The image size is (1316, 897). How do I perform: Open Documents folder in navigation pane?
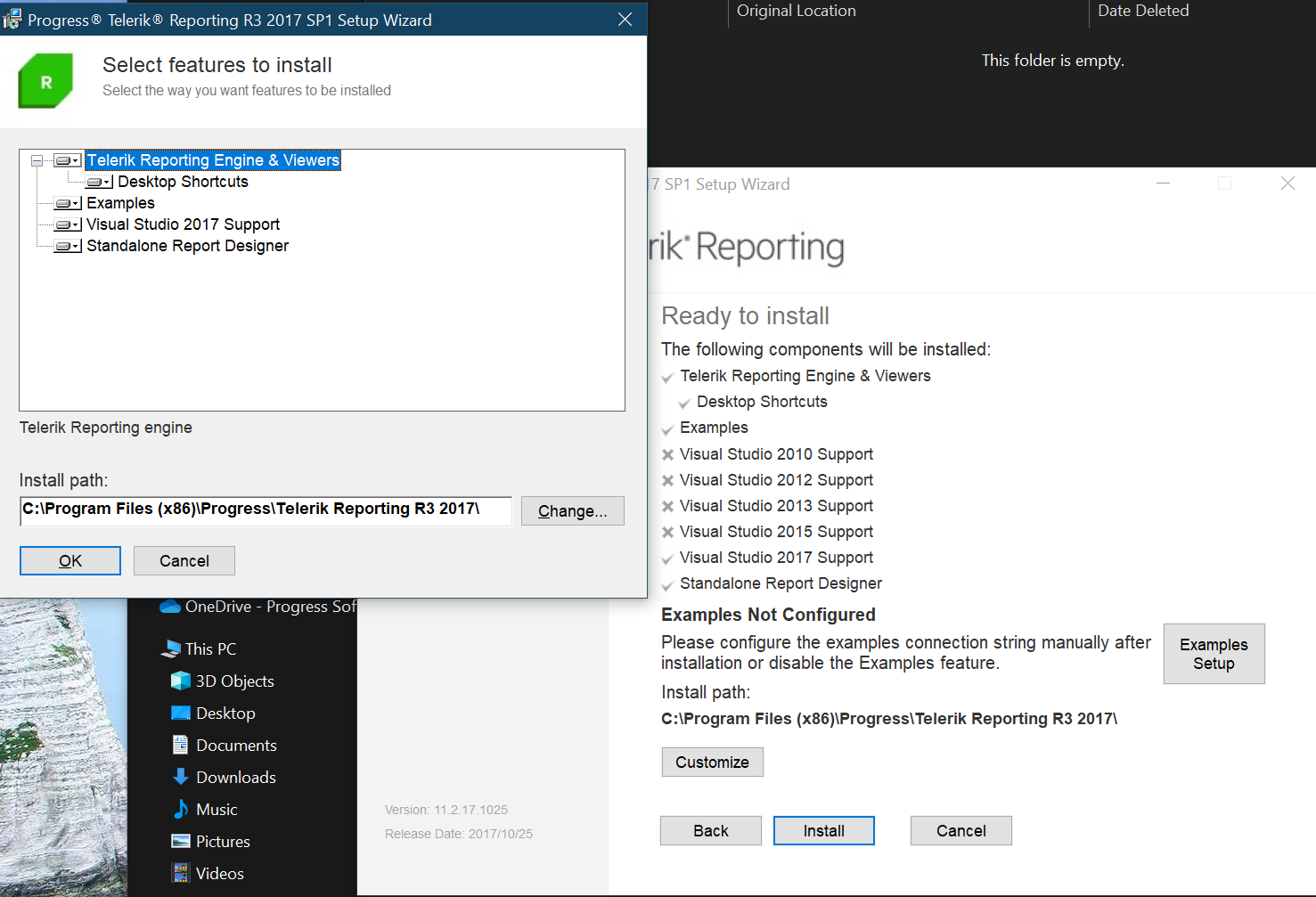click(236, 745)
